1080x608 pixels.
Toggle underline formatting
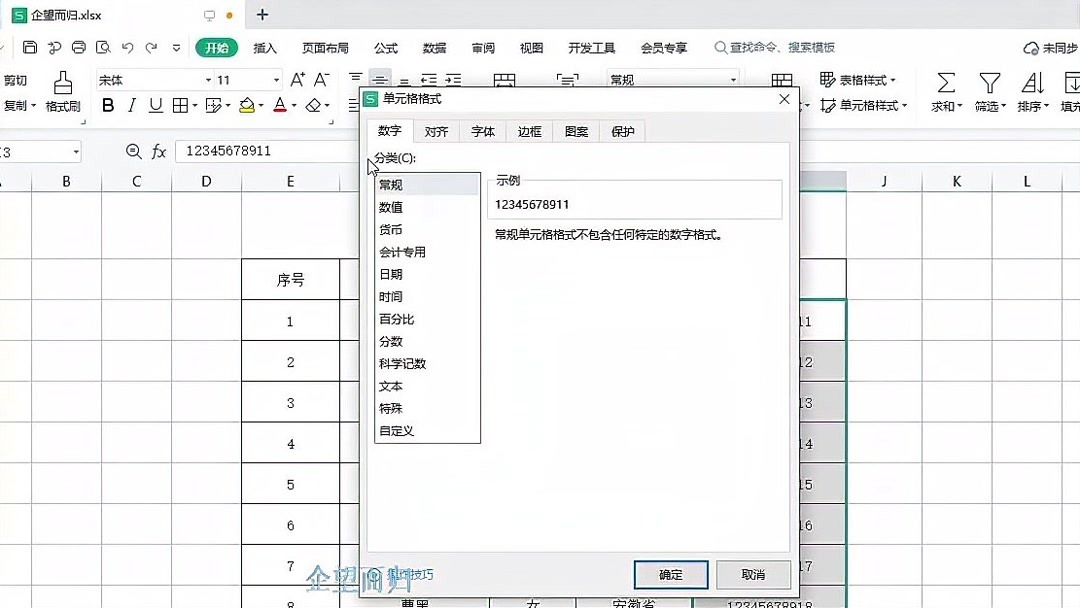155,107
